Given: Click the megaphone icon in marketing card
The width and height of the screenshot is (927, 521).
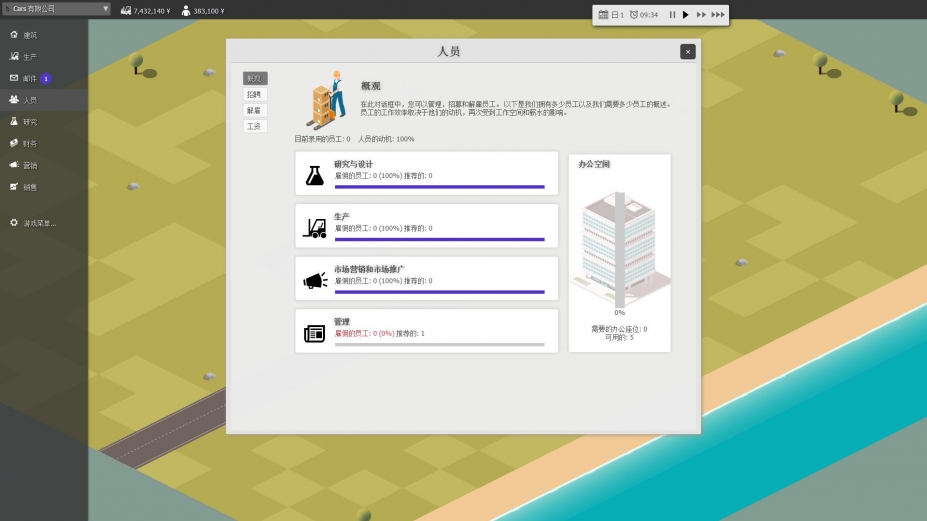Looking at the screenshot, I should pyautogui.click(x=315, y=280).
